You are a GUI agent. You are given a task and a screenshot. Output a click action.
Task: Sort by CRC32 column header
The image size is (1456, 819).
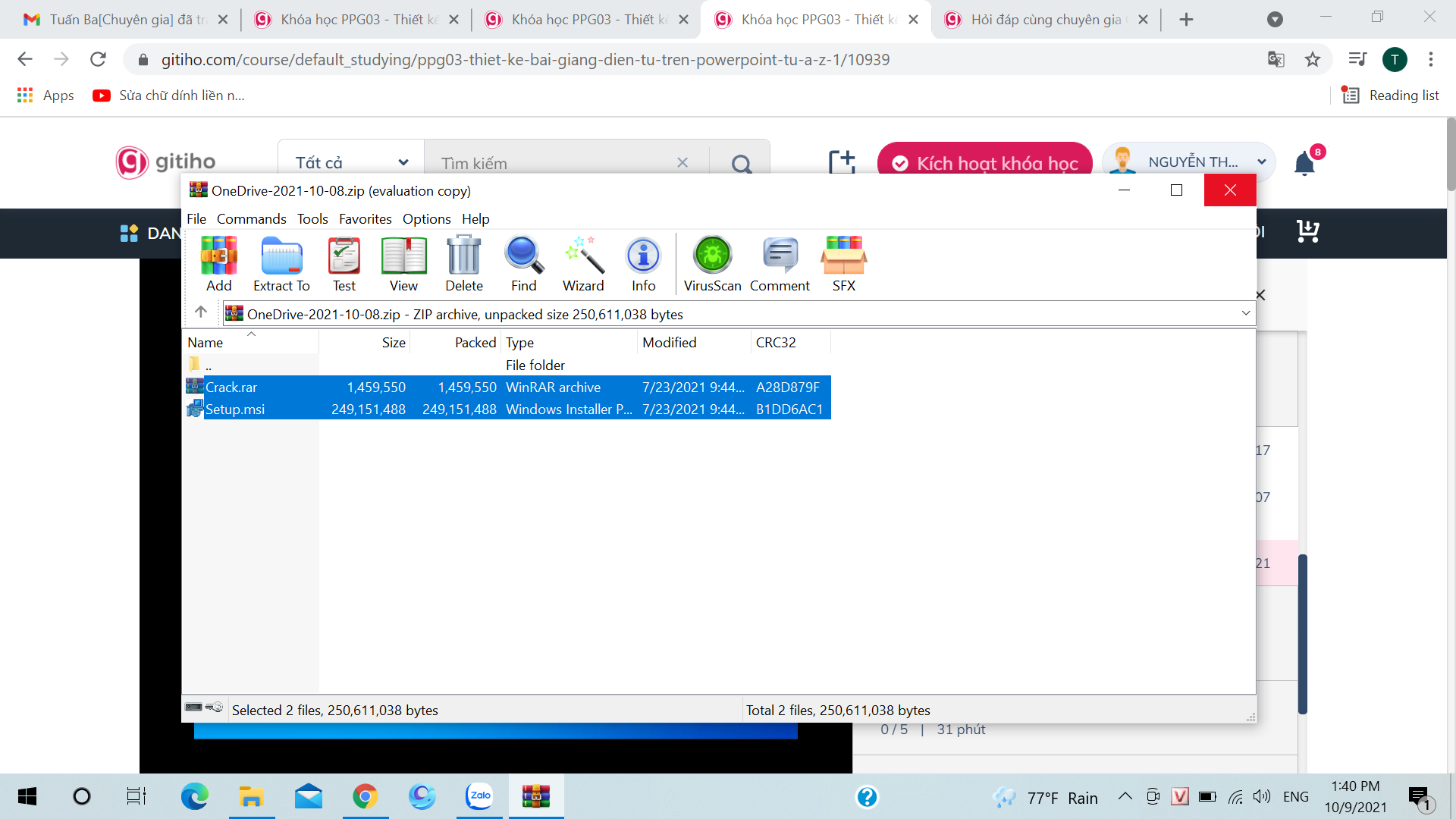[791, 343]
